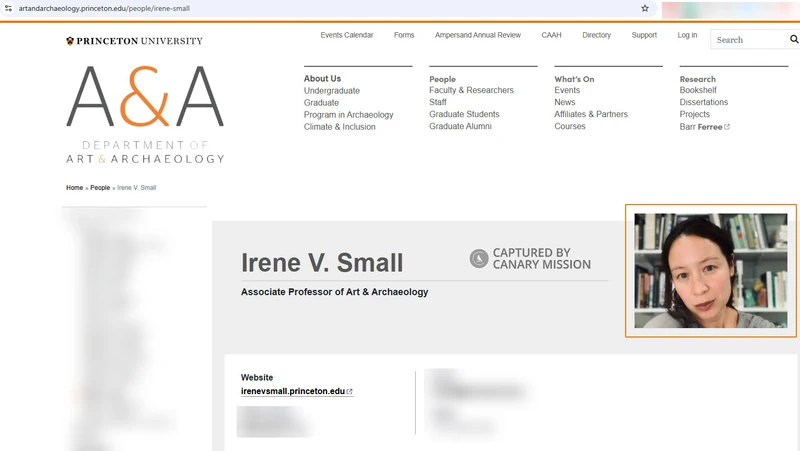Click the bookmark star icon in address bar
The width and height of the screenshot is (800, 451).
point(645,8)
